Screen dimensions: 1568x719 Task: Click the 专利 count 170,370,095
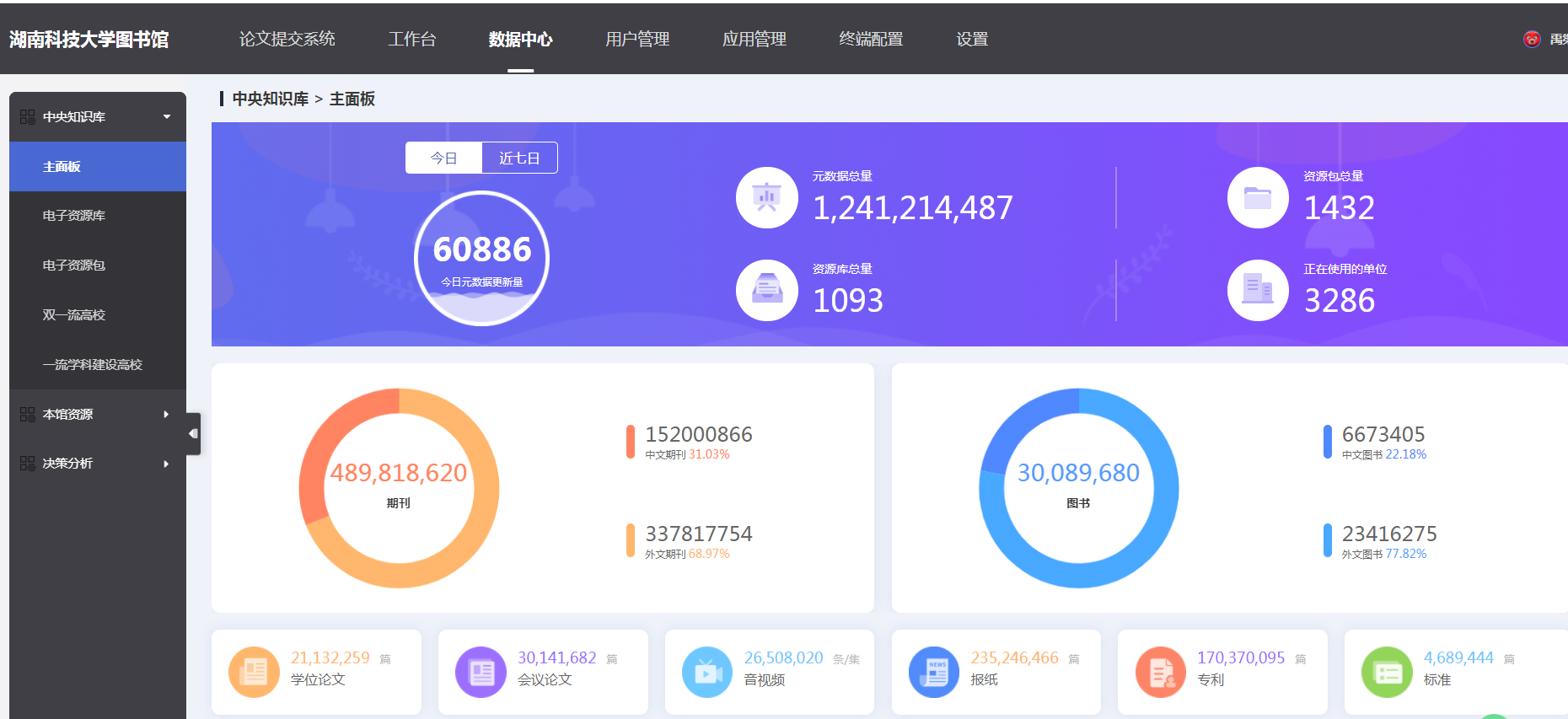pyautogui.click(x=1242, y=657)
